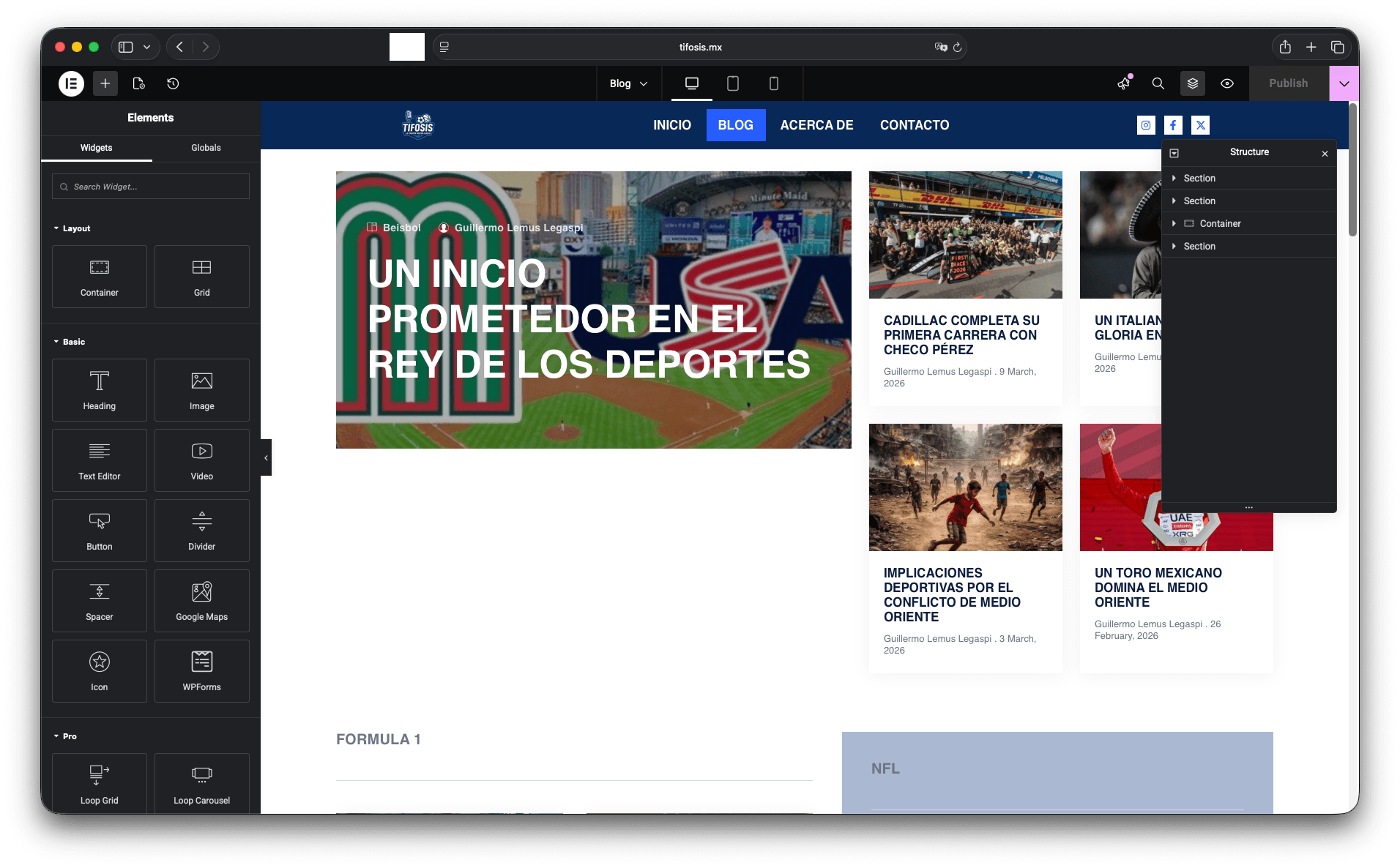Select the Container widget
Viewport: 1400px width, 868px height.
(x=100, y=277)
